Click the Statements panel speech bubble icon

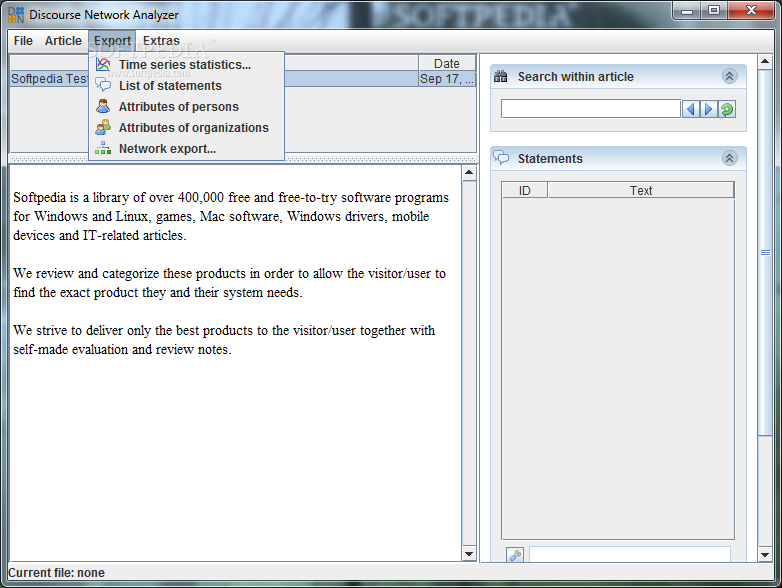click(x=501, y=158)
